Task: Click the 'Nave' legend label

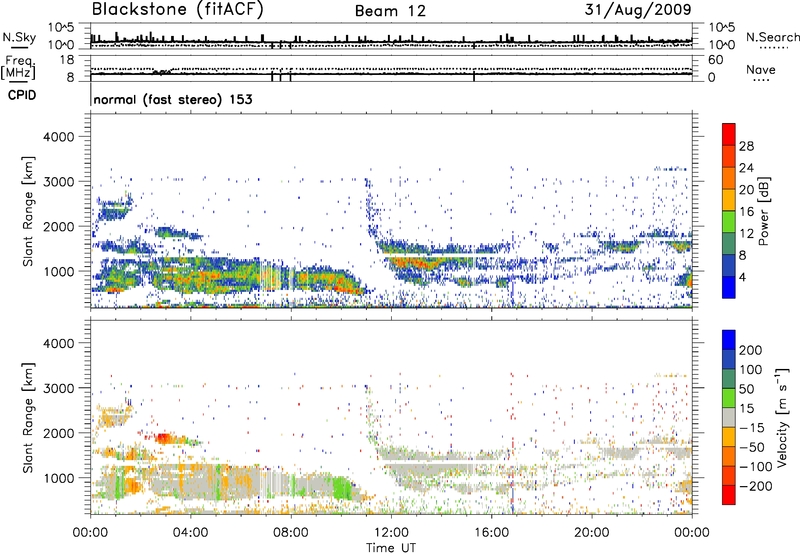Action: pyautogui.click(x=760, y=69)
